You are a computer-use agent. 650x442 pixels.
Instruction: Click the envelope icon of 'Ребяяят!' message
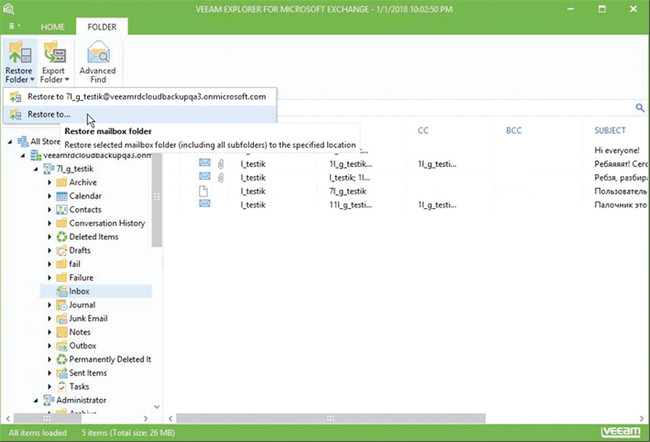(204, 163)
